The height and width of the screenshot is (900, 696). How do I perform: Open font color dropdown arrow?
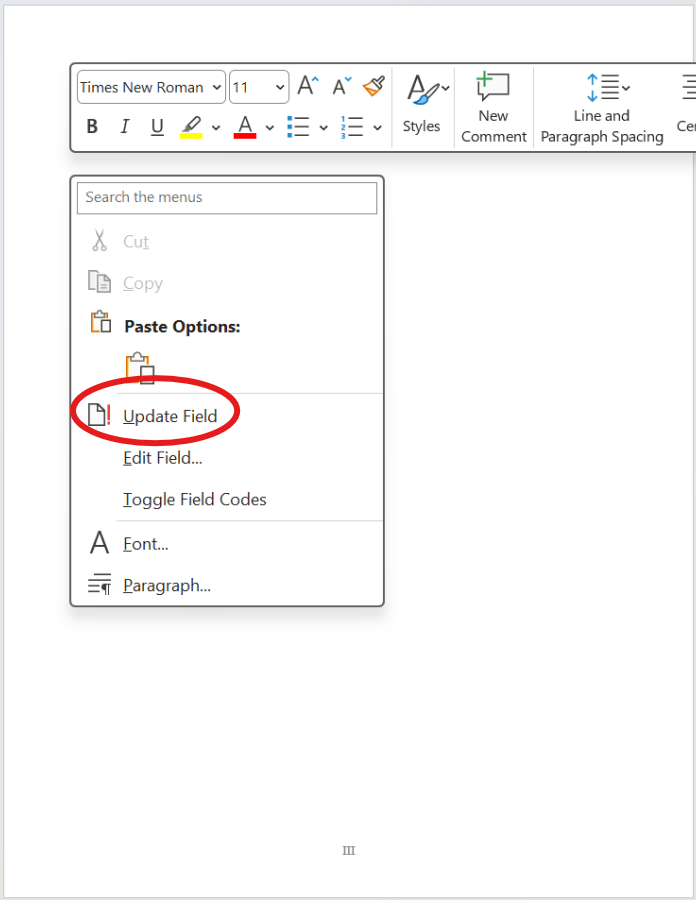coord(270,127)
